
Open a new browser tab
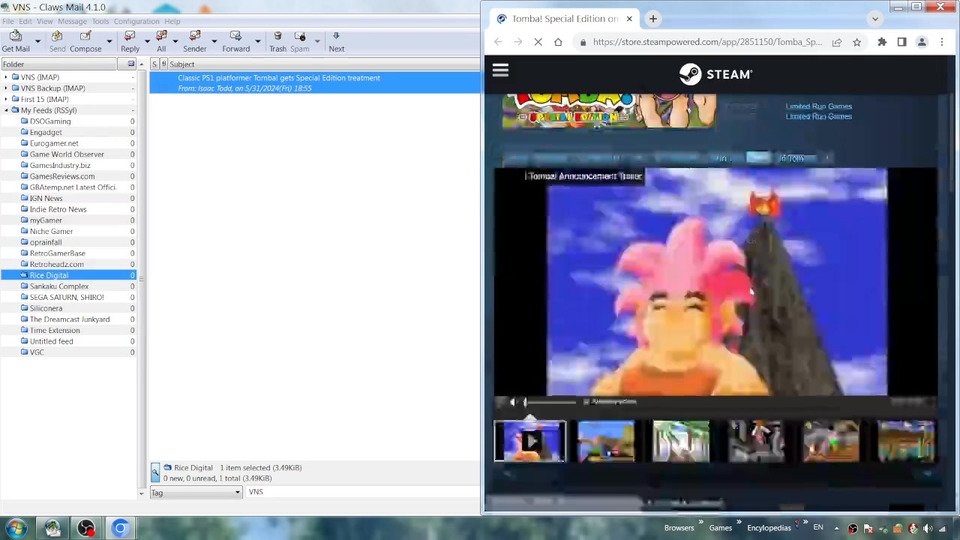click(x=653, y=19)
